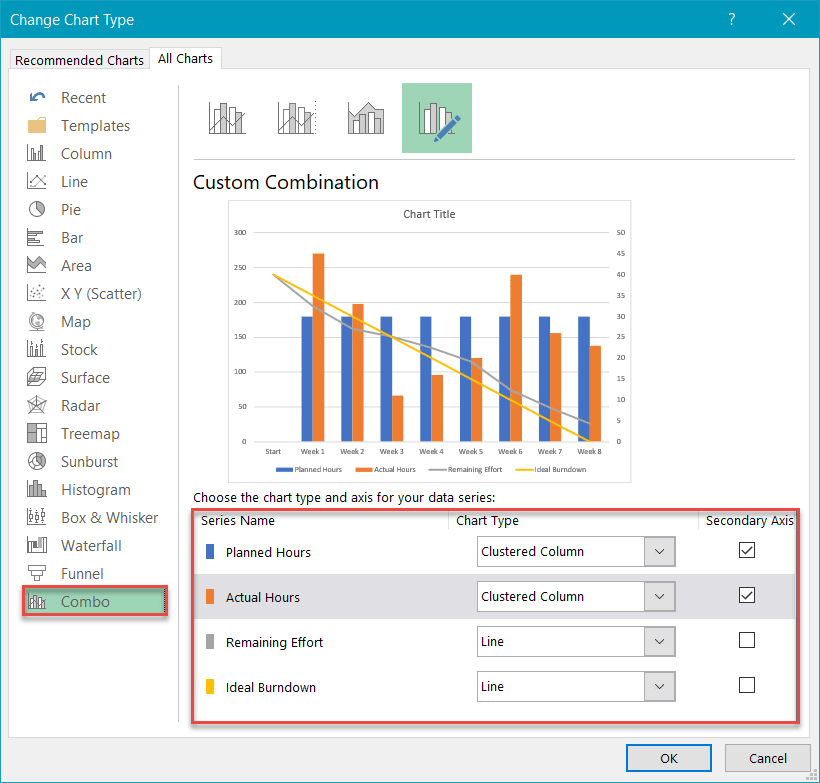
Task: Select Clustered Column - Line on Secondary Axis icon
Action: (x=297, y=118)
